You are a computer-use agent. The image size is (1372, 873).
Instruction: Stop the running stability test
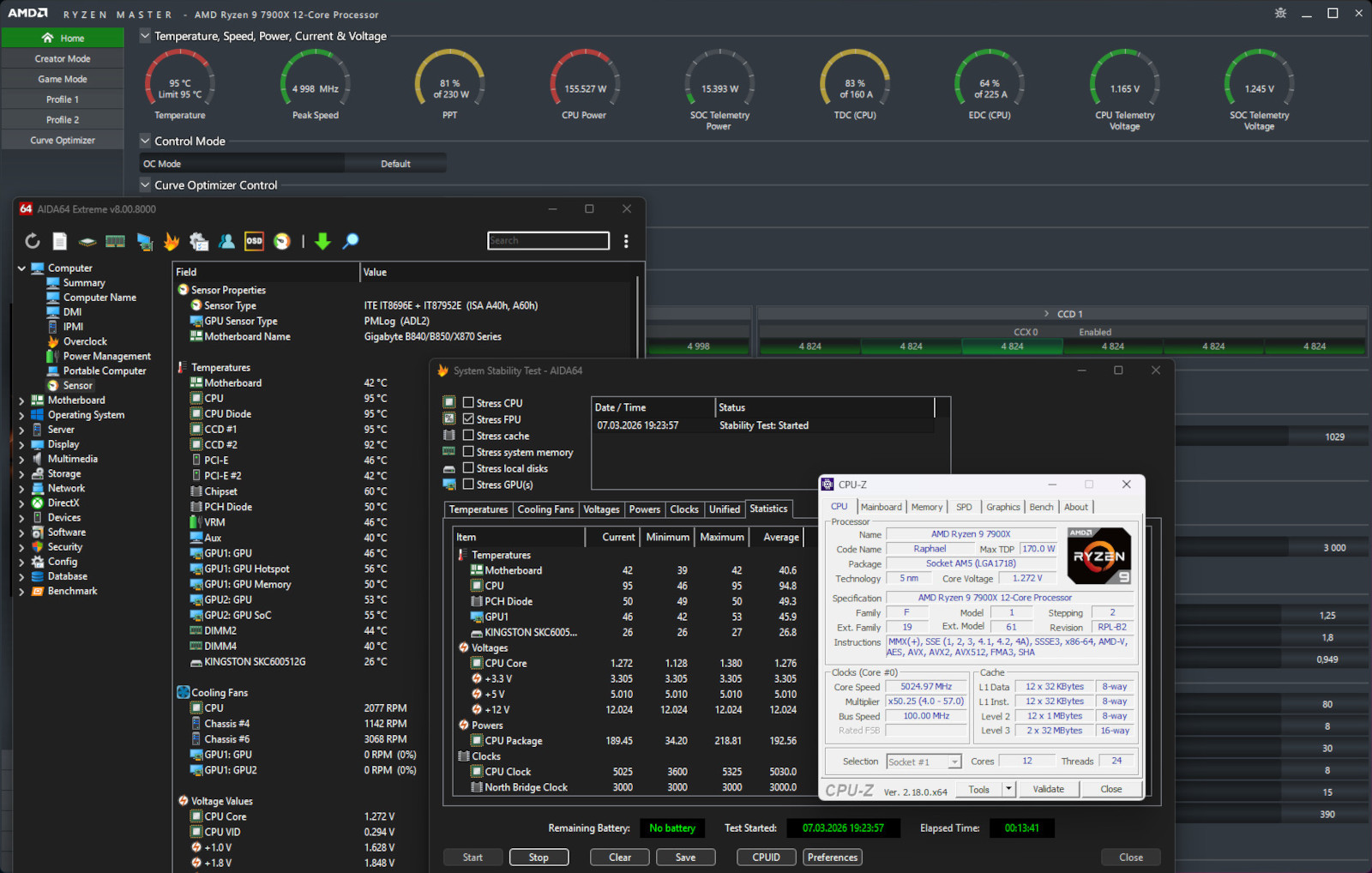[x=539, y=858]
